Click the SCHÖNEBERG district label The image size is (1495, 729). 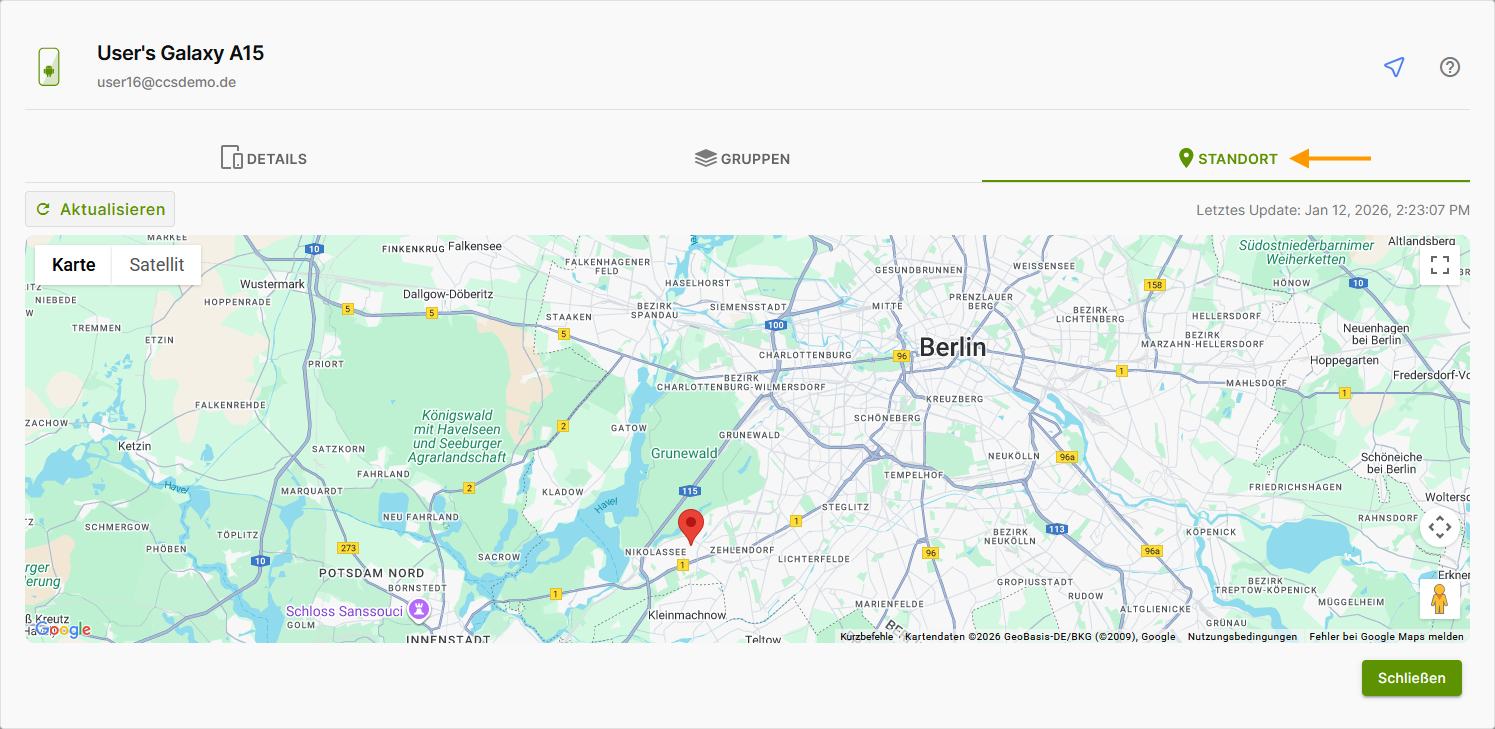point(887,417)
